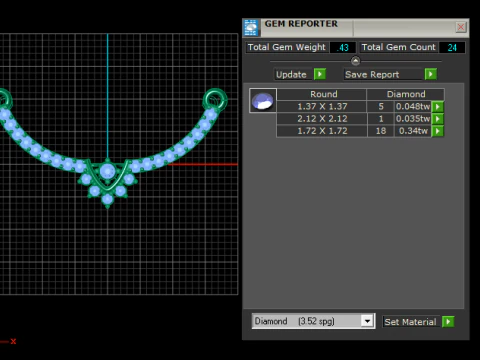Select the round gem thumbnail
Screen dimensions: 480x360
263,101
